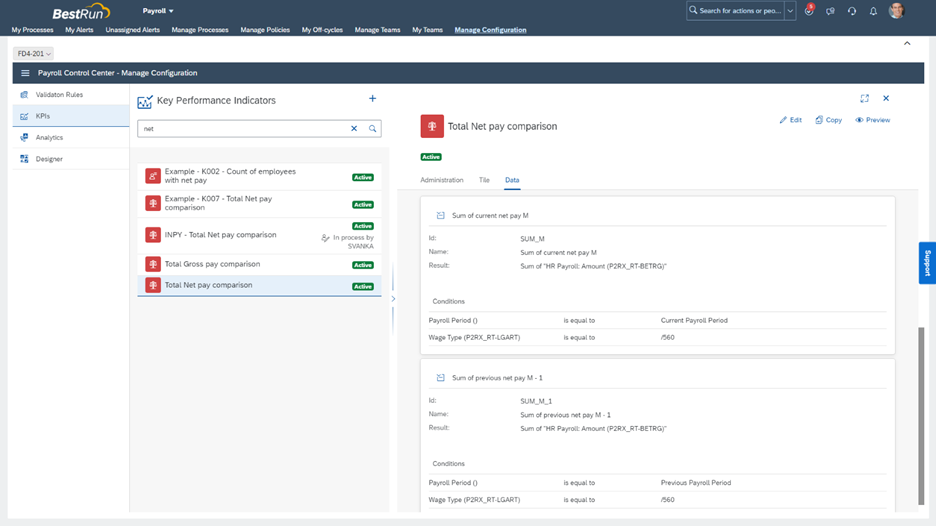Open the hamburger menu in Payroll Control Center
Image resolution: width=936 pixels, height=526 pixels.
pos(25,73)
